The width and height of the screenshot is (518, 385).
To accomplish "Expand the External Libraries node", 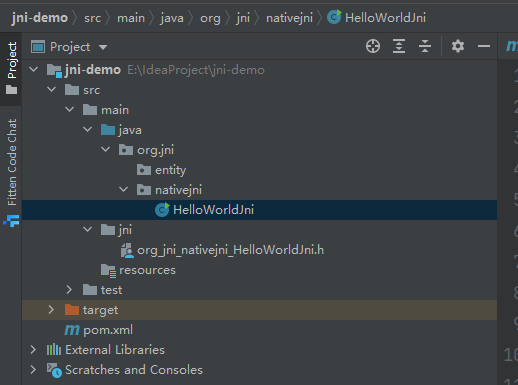I will (x=33, y=349).
